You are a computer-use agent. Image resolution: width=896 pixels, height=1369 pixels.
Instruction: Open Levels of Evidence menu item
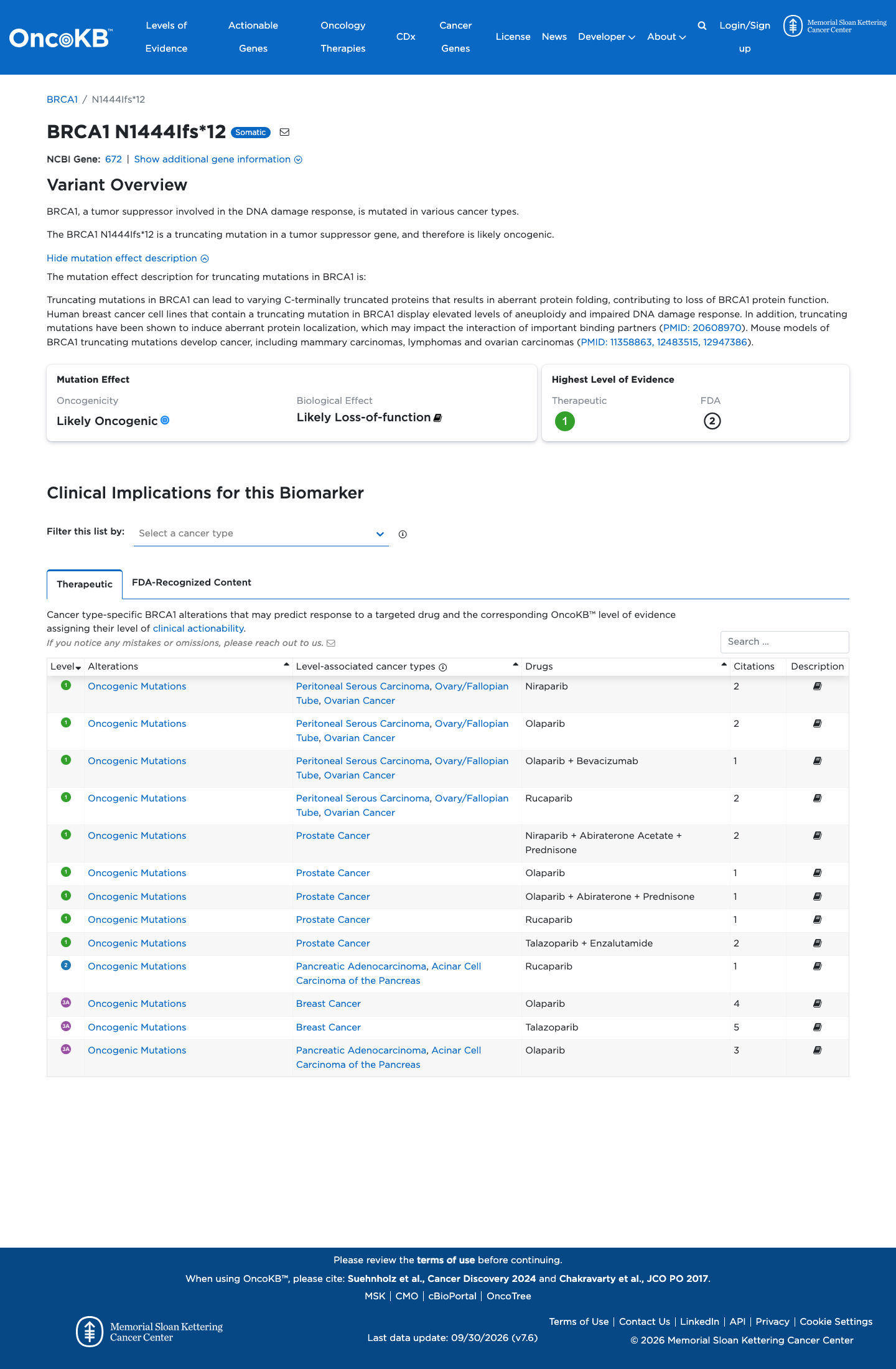(166, 37)
